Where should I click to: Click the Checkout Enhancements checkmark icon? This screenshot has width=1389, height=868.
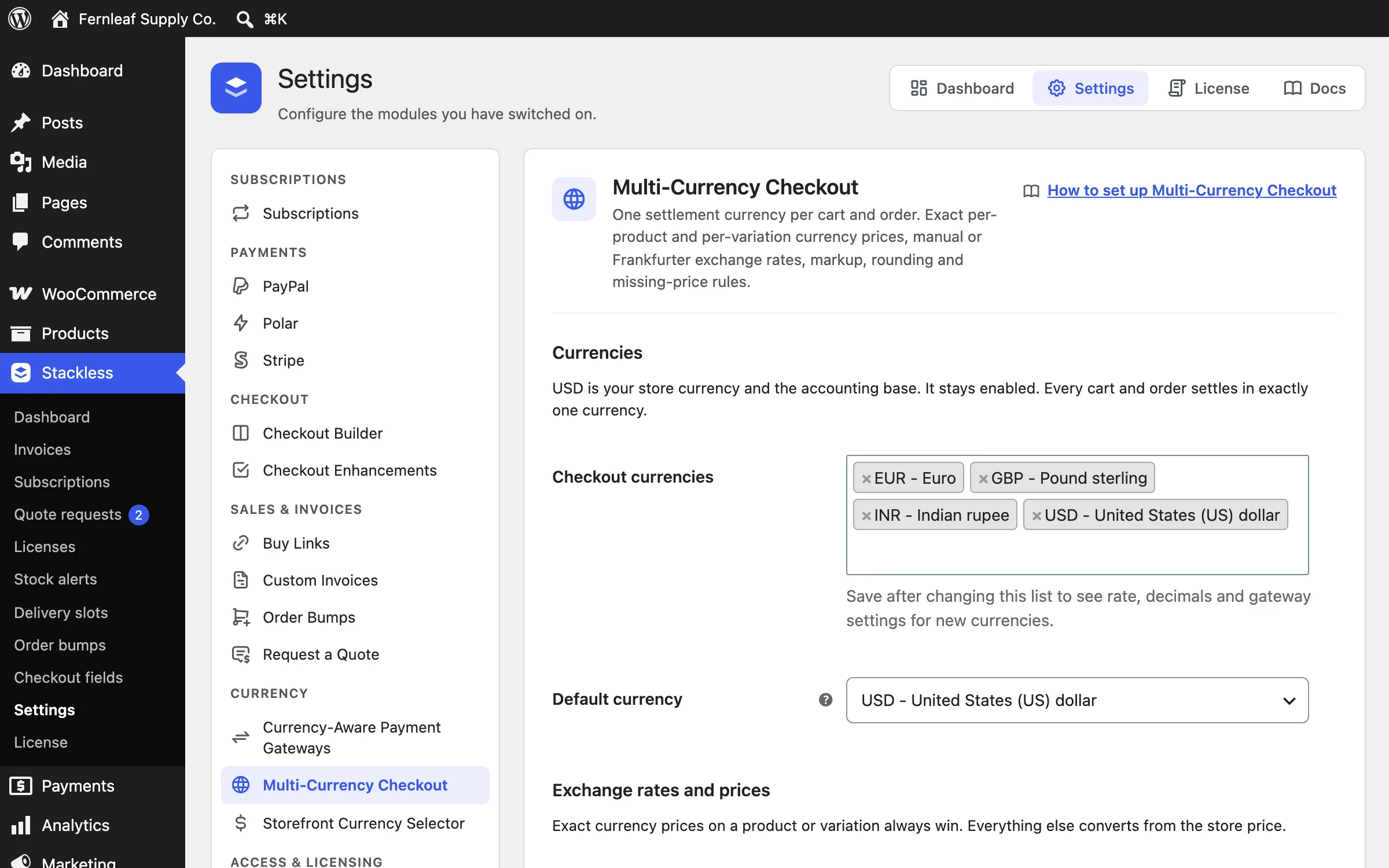click(241, 470)
